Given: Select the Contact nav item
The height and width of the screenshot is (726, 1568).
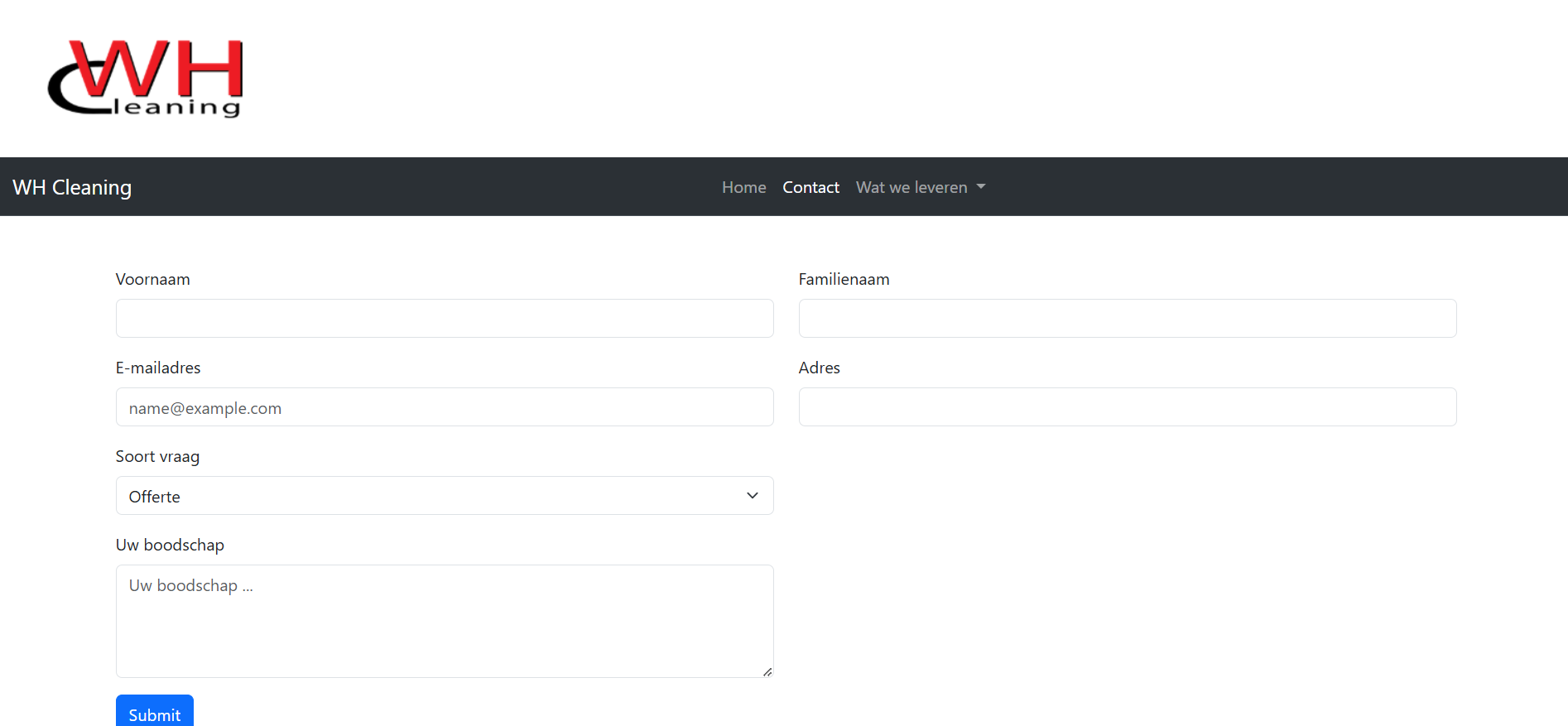Looking at the screenshot, I should pyautogui.click(x=810, y=188).
